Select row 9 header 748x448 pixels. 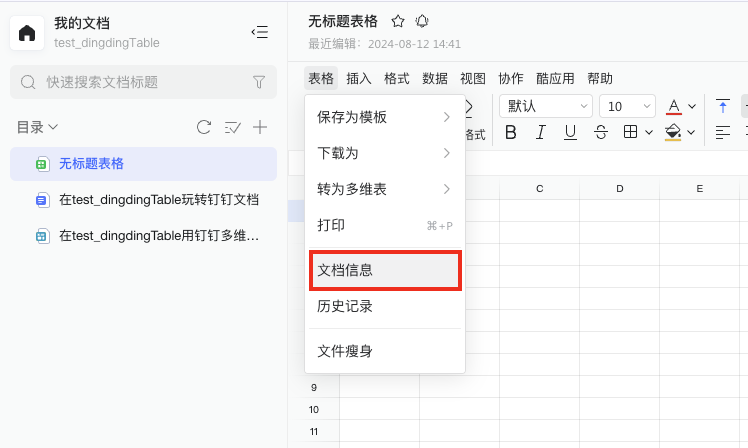click(x=313, y=387)
